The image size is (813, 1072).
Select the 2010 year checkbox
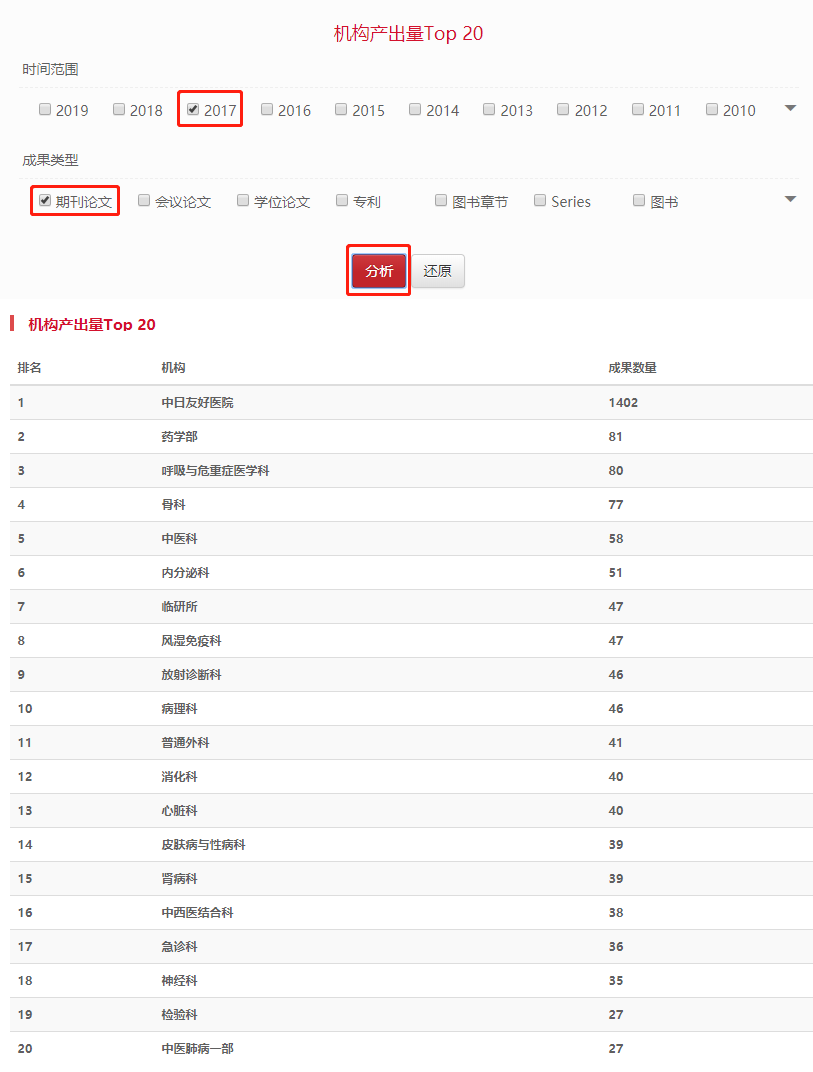pyautogui.click(x=712, y=110)
